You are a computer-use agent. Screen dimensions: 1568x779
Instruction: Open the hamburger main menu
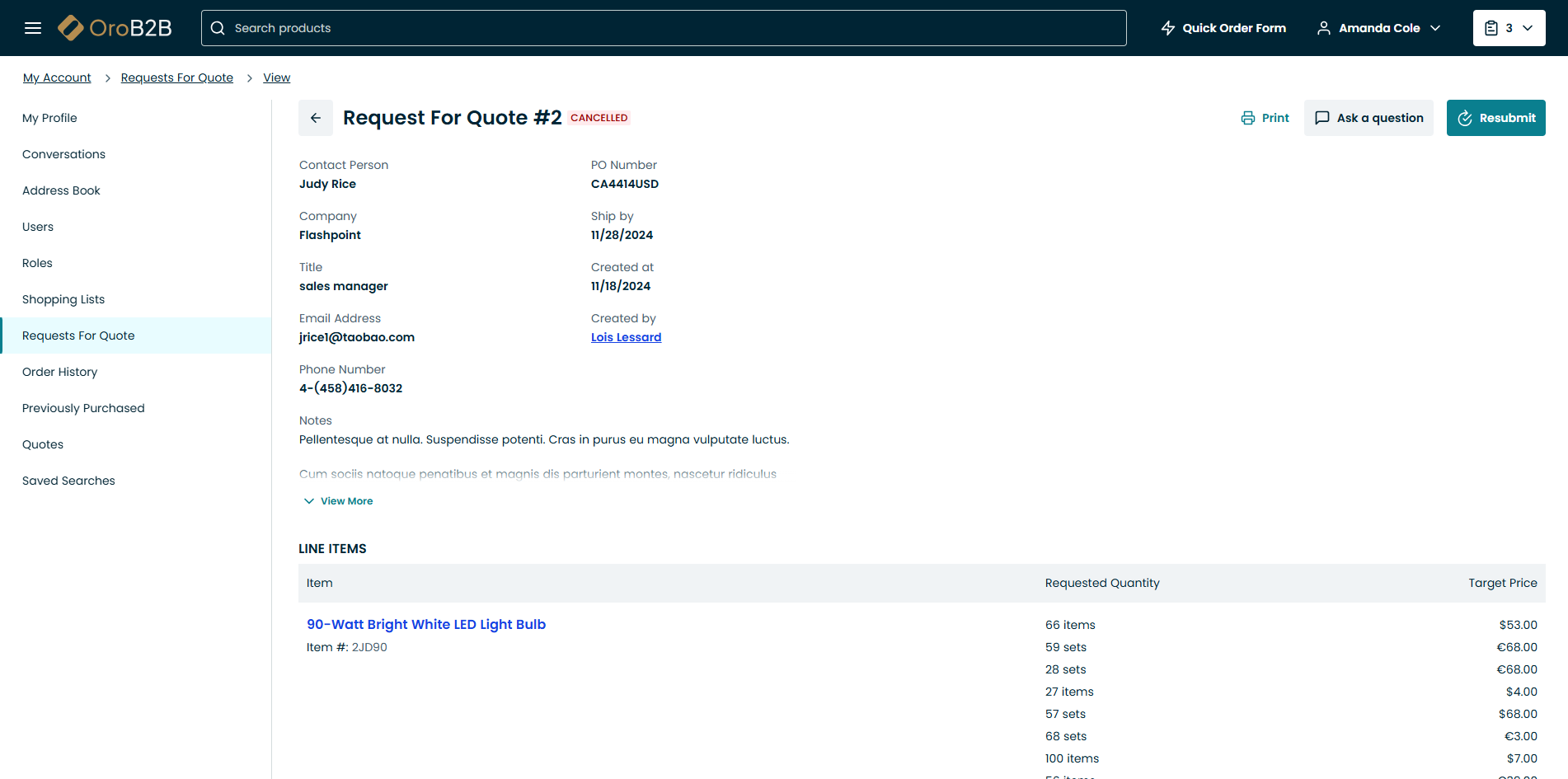[x=33, y=28]
